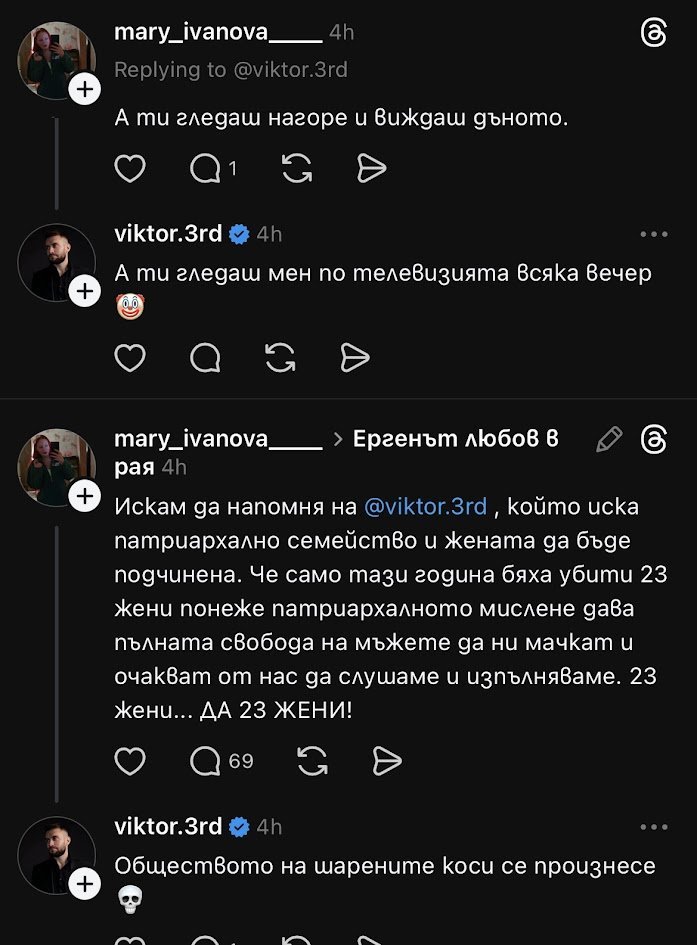Click the Threads logo at the top right

tap(652, 34)
